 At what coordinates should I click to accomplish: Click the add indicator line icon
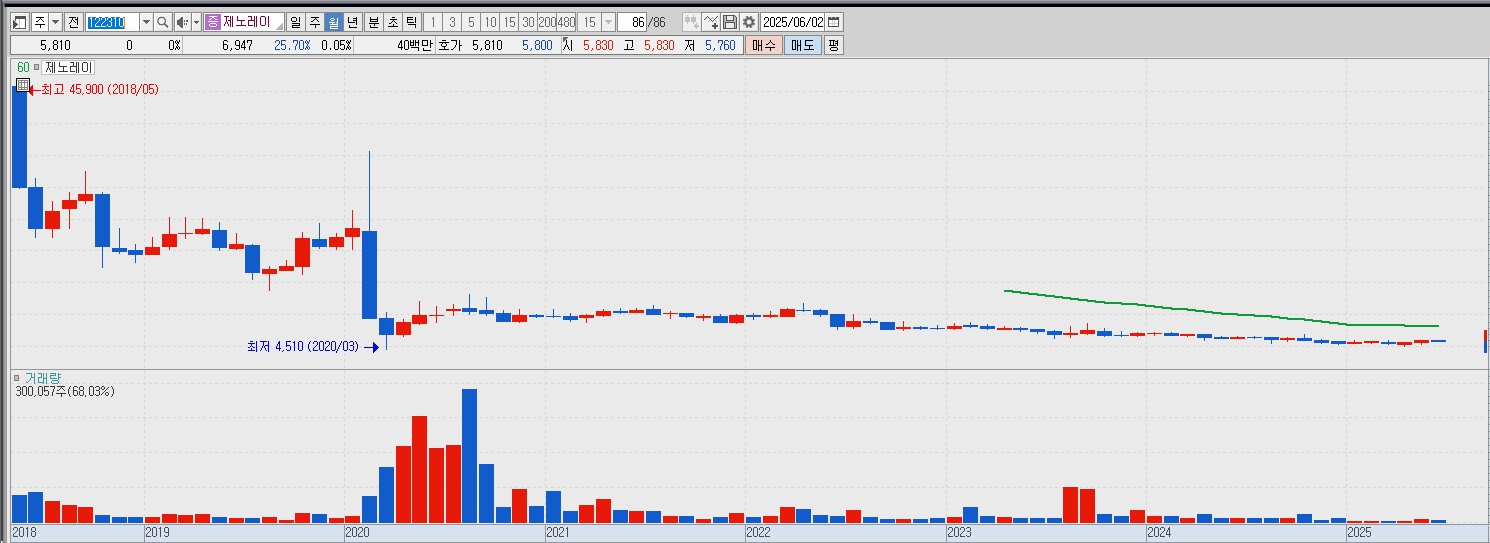coord(710,22)
